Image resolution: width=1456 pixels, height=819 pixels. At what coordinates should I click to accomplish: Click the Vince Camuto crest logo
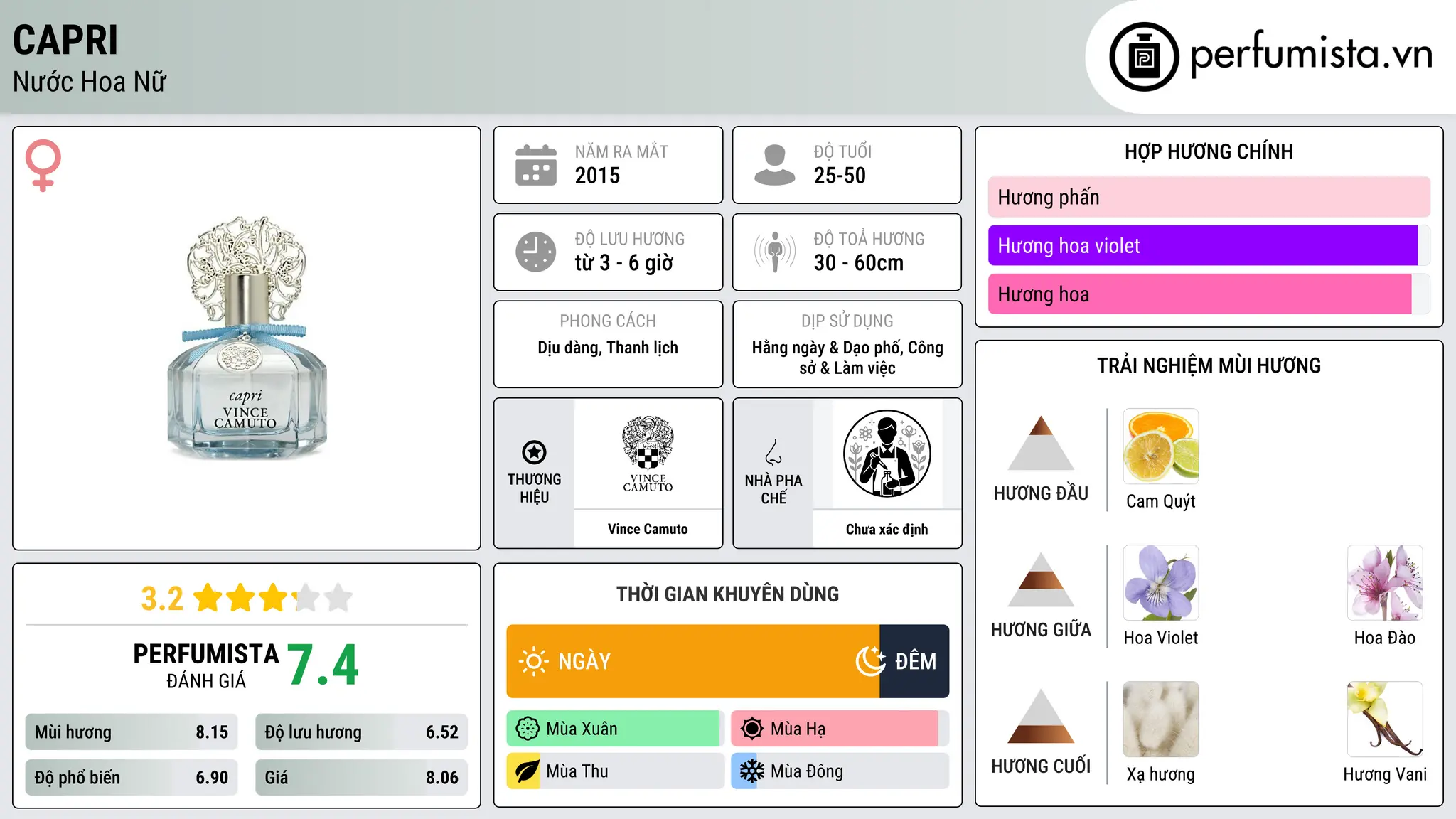coord(648,454)
